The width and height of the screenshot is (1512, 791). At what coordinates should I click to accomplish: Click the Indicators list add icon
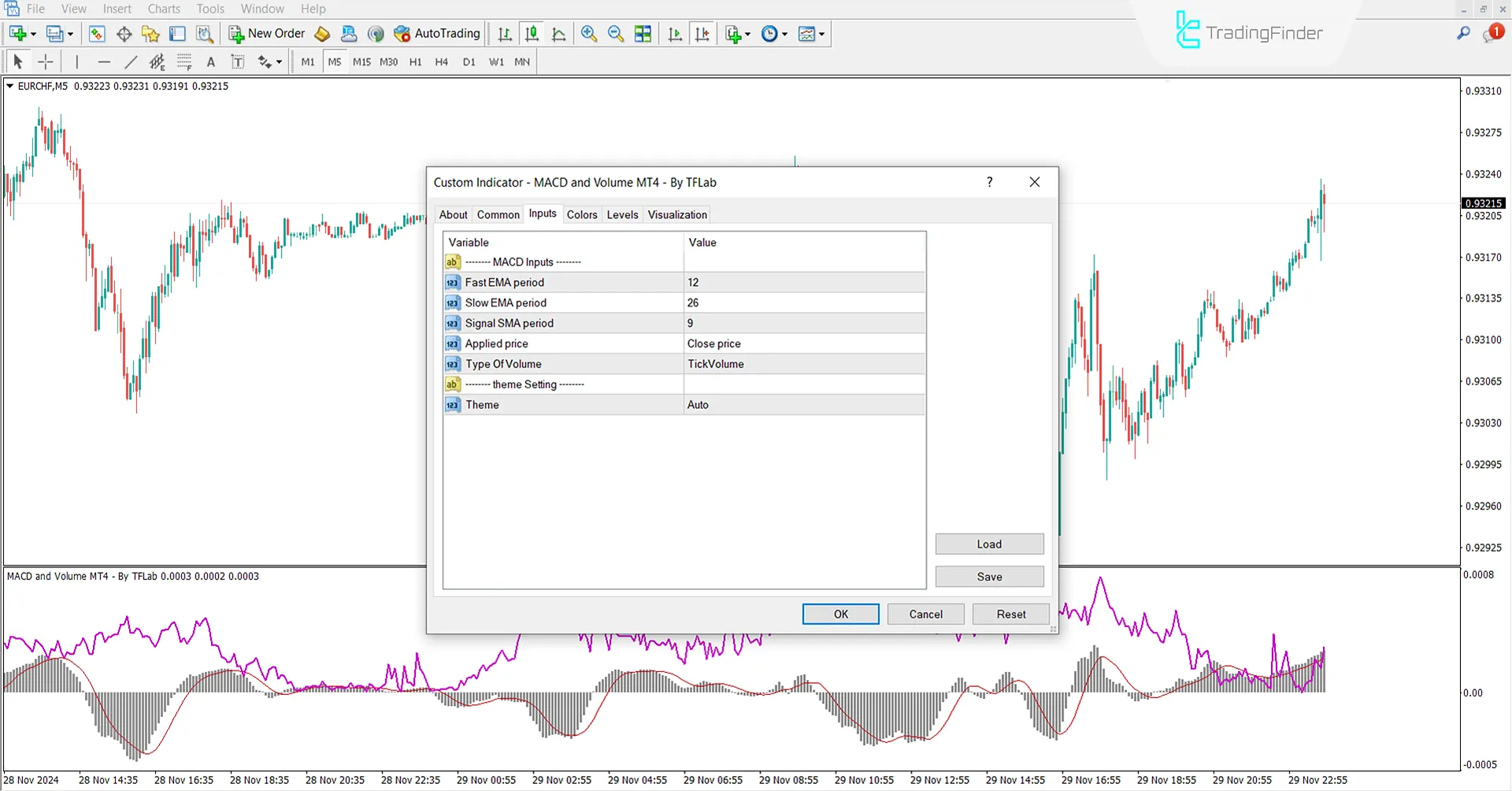[733, 34]
